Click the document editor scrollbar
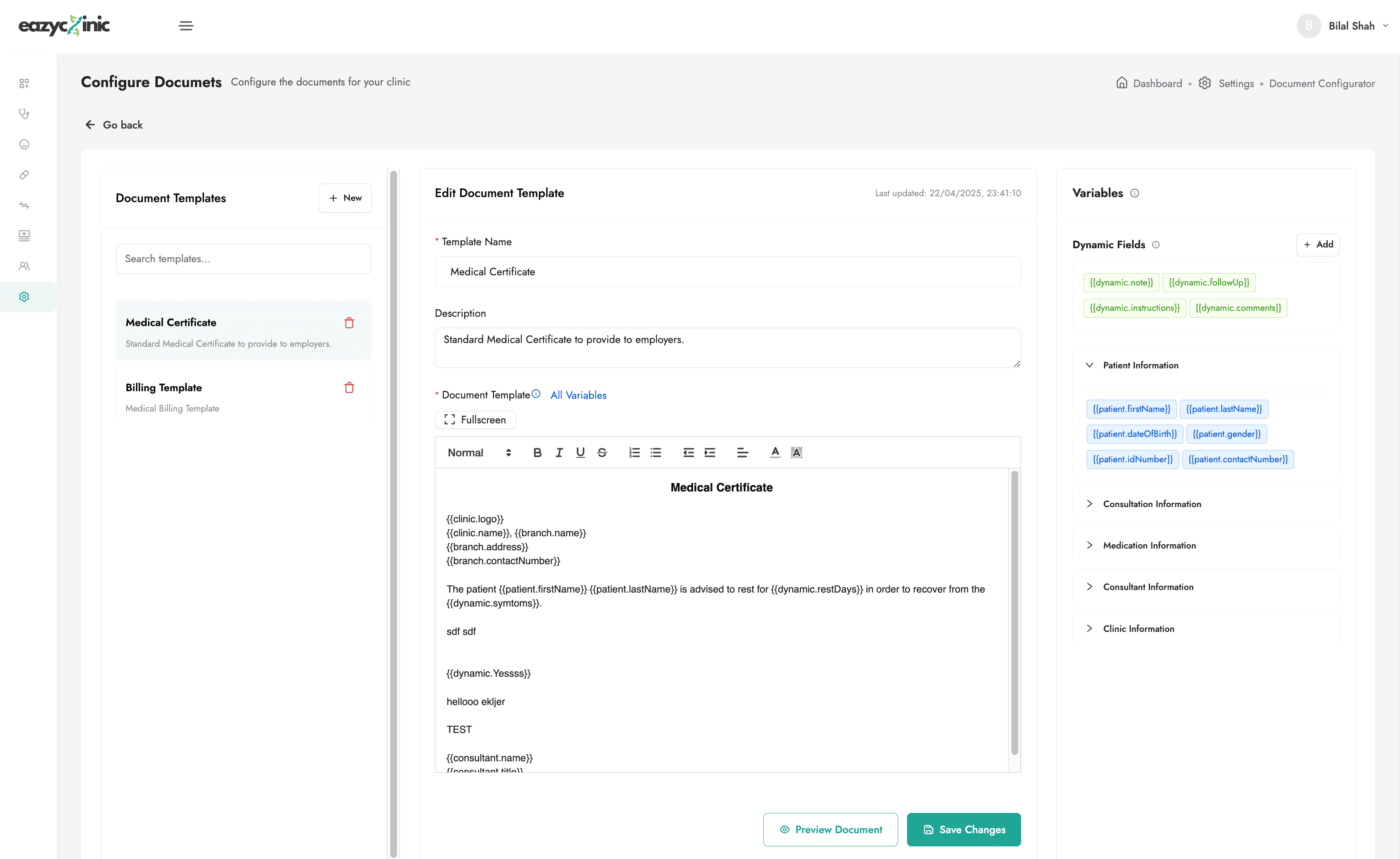The image size is (1400, 859). (x=1015, y=613)
